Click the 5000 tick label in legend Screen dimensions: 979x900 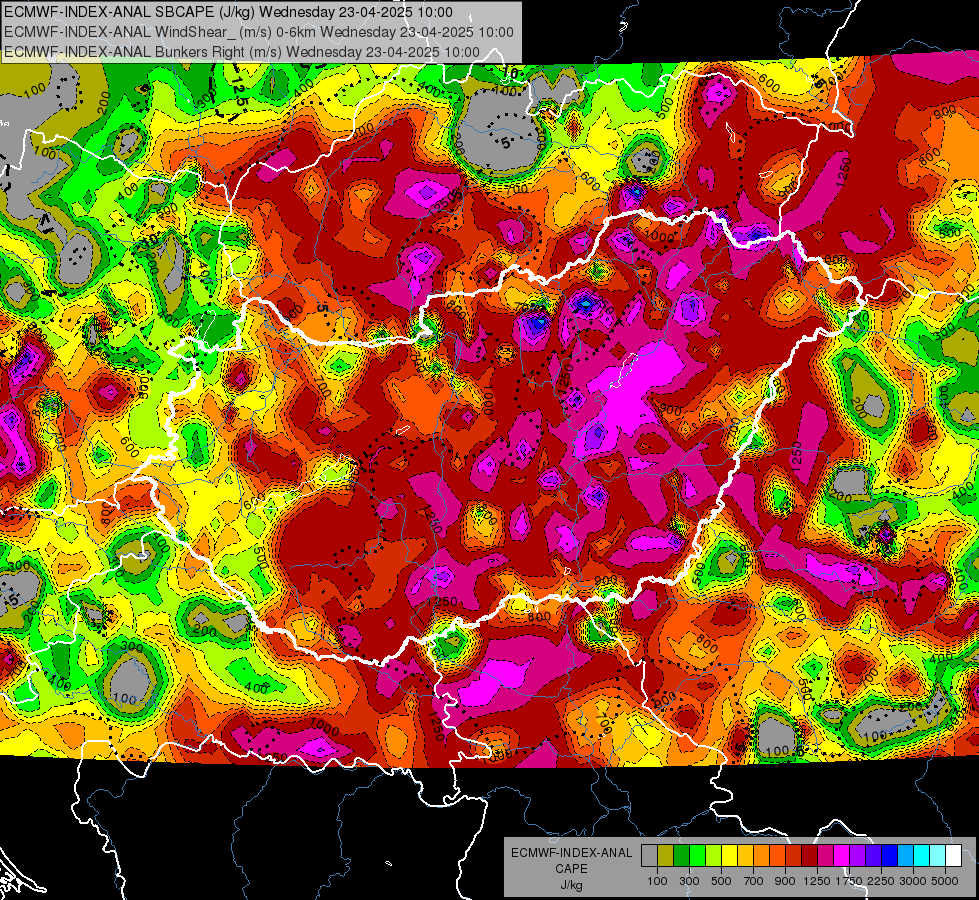point(945,881)
